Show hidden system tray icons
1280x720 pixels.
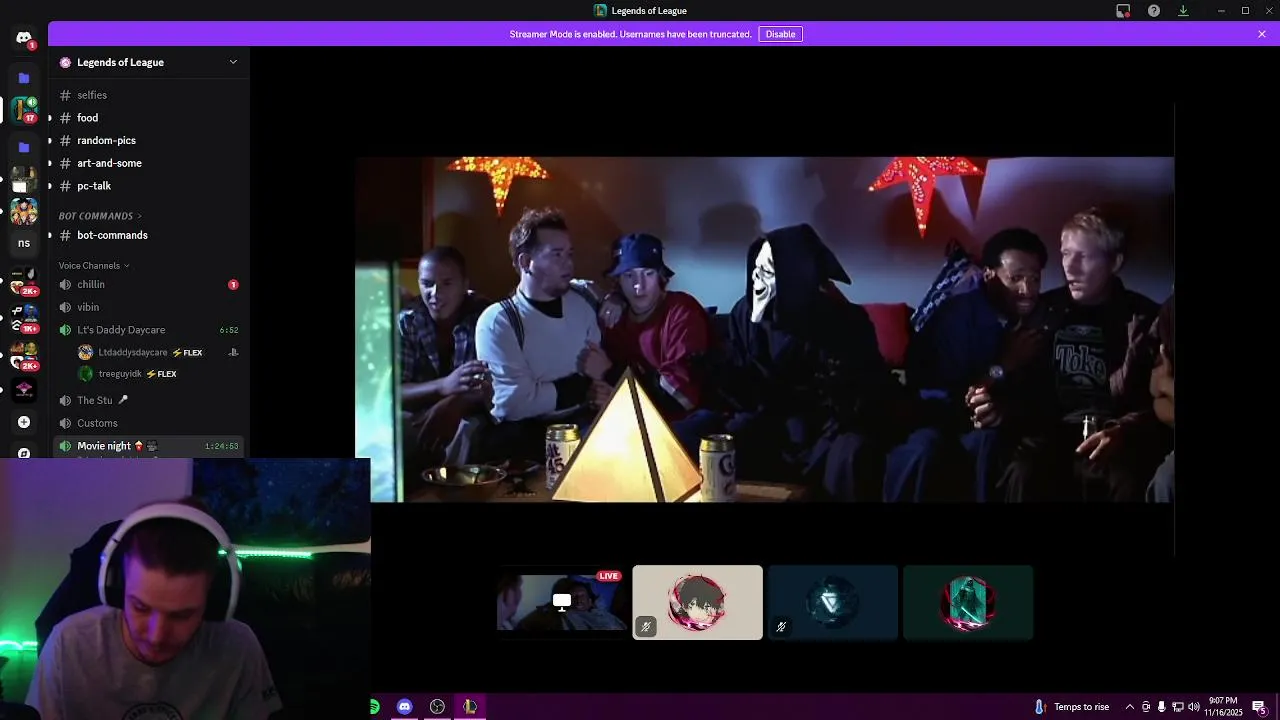(x=1129, y=707)
